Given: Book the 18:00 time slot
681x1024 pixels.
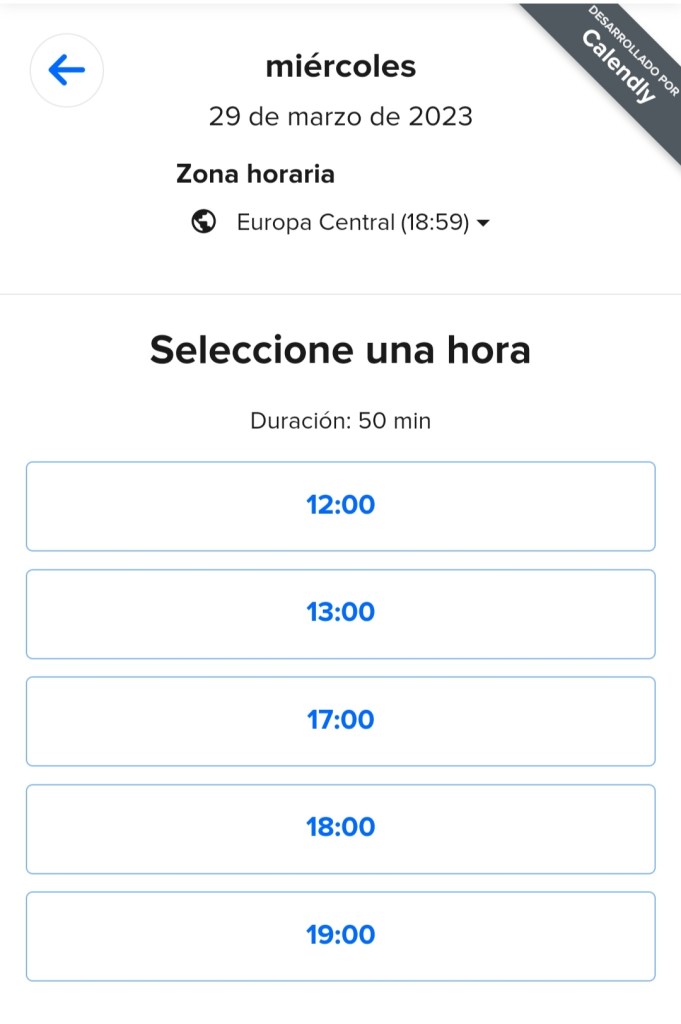Looking at the screenshot, I should [340, 828].
